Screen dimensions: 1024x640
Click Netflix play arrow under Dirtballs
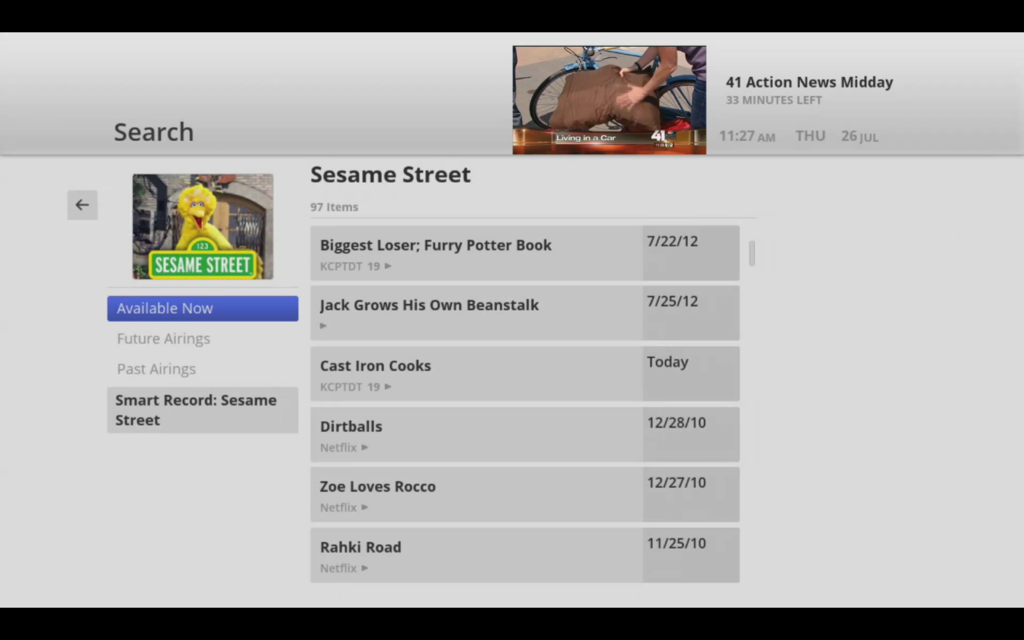[365, 448]
